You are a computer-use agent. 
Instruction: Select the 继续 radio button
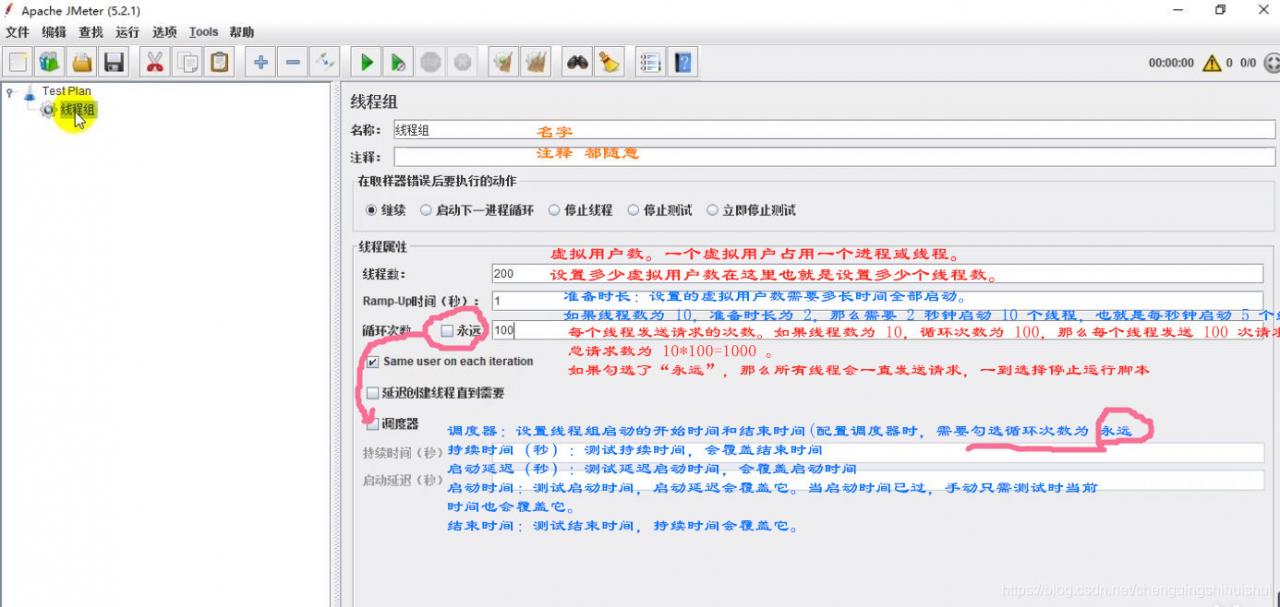[372, 210]
